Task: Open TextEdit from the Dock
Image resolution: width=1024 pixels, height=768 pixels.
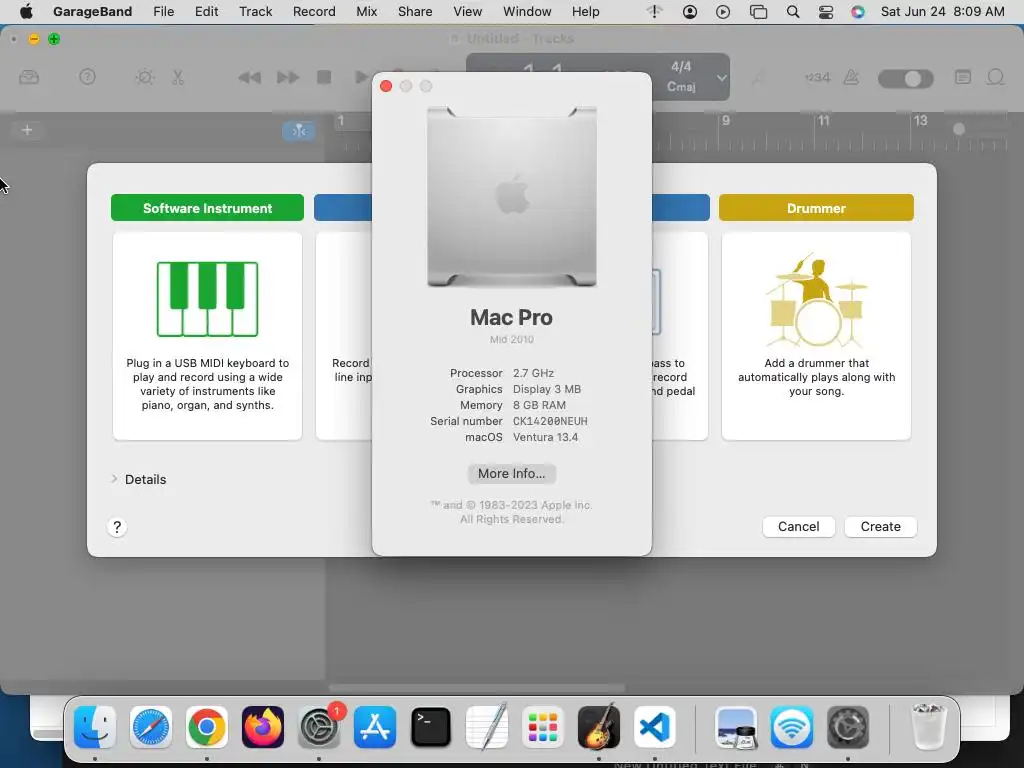Action: click(487, 727)
